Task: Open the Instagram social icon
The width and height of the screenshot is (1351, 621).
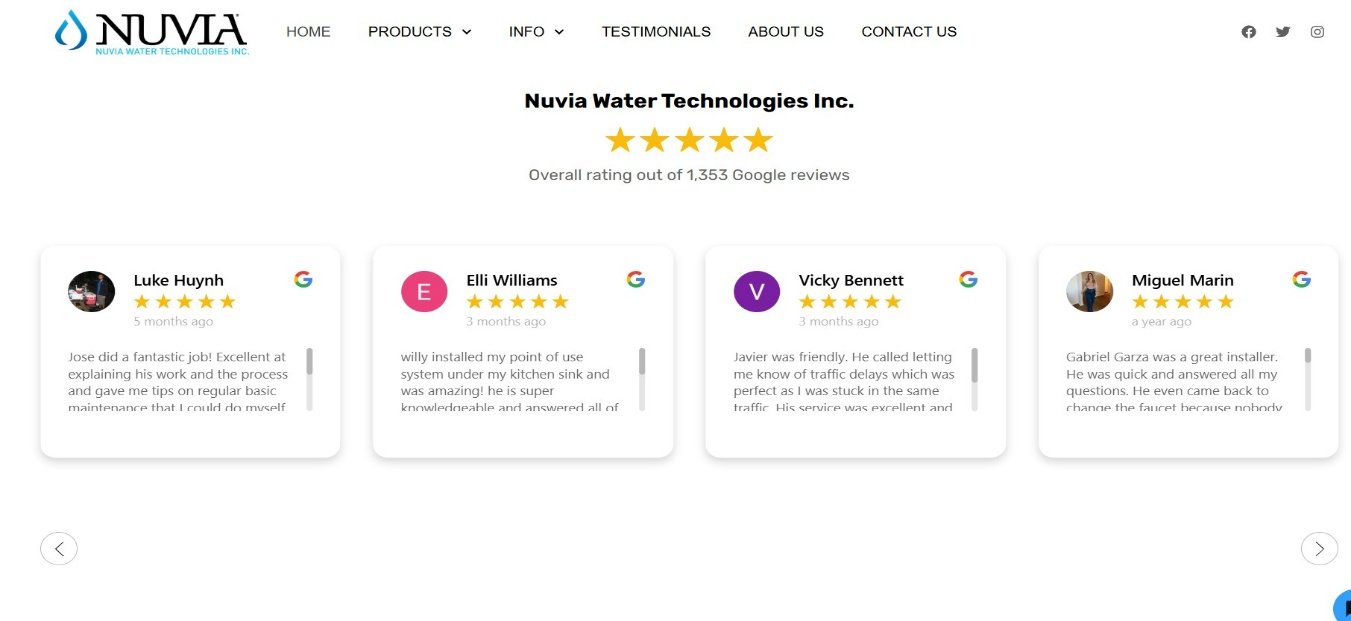Action: pyautogui.click(x=1317, y=32)
